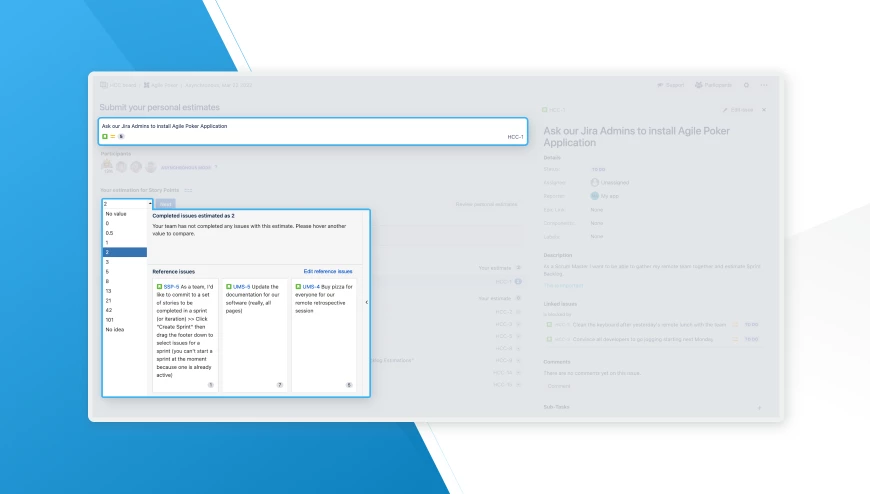Select estimate 21 from the list
Viewport: 870px width, 494px height.
[x=125, y=300]
